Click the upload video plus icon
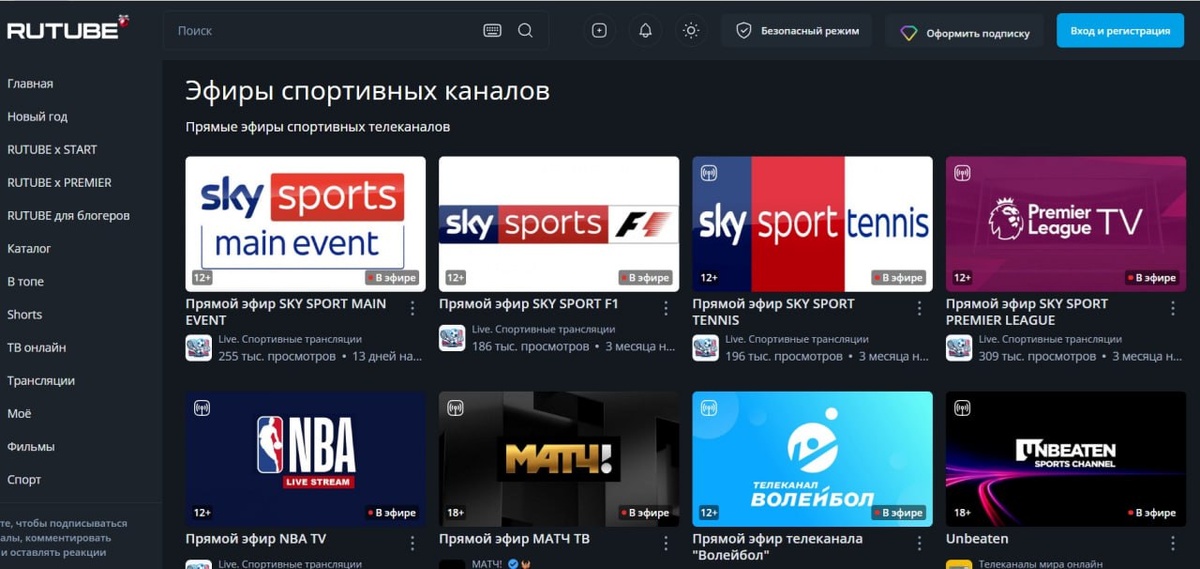 pyautogui.click(x=599, y=31)
